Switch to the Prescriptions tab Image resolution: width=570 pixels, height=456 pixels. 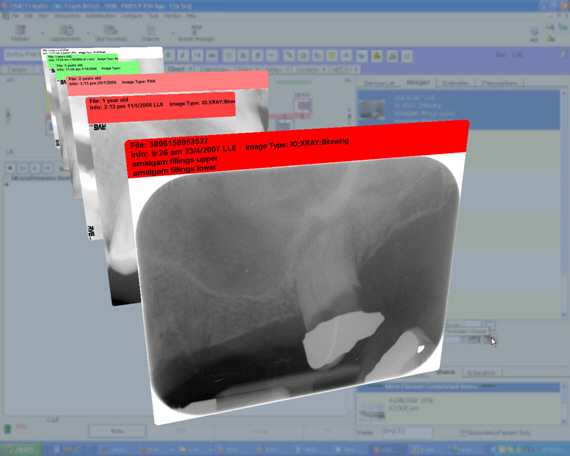tap(499, 83)
